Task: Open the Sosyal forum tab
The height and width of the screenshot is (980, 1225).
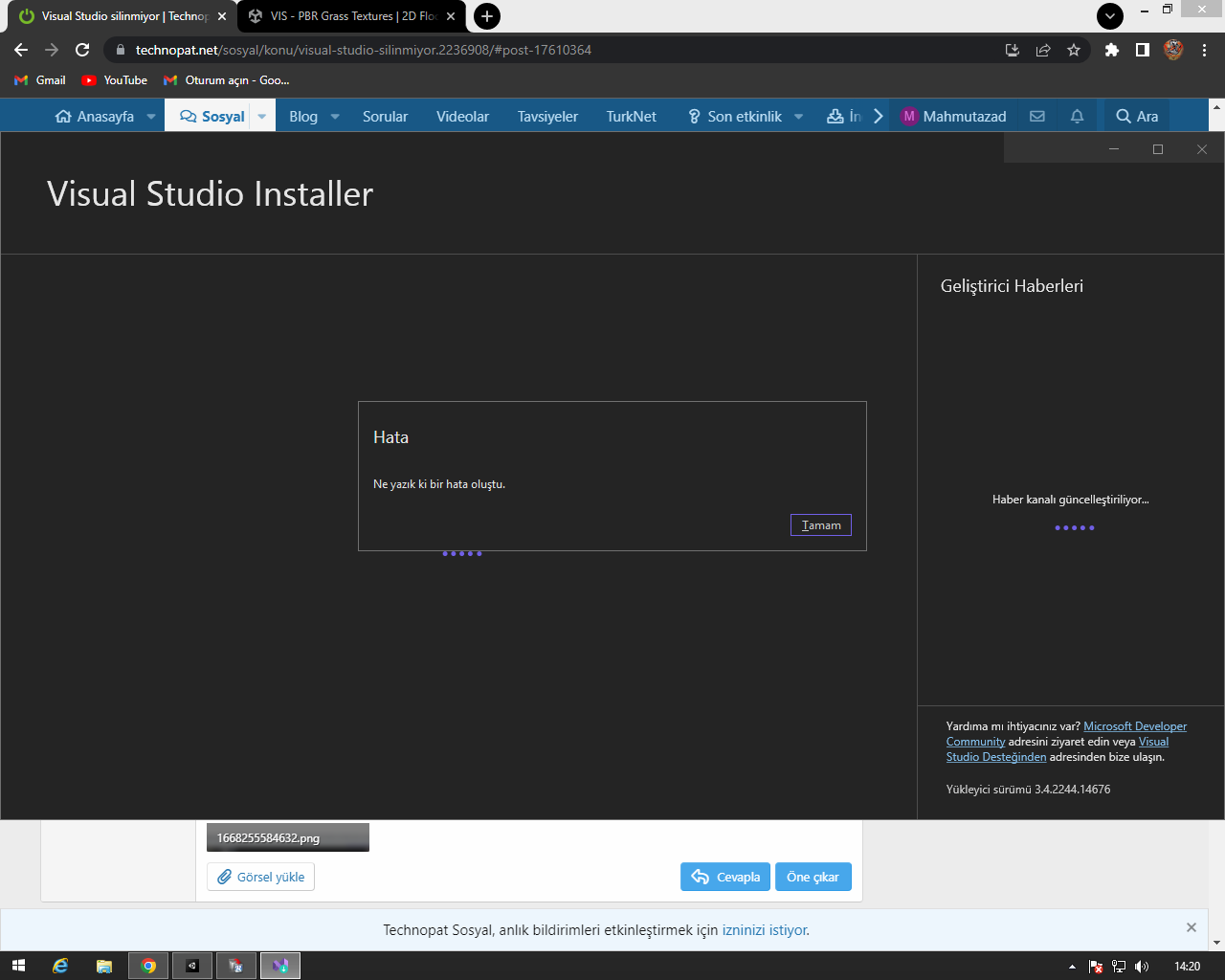Action: click(212, 116)
